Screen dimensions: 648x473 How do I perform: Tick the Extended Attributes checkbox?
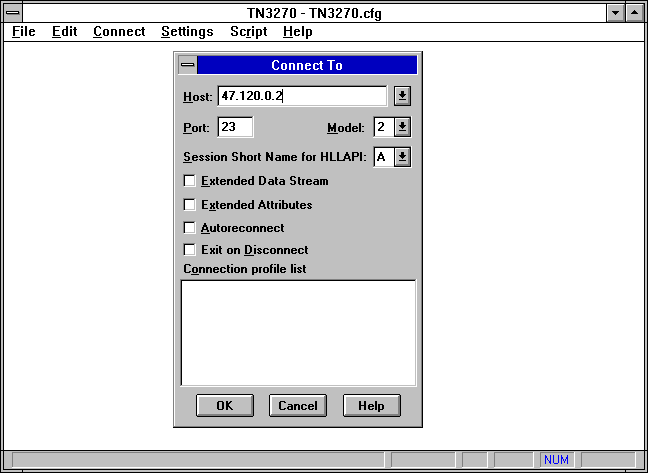(190, 205)
